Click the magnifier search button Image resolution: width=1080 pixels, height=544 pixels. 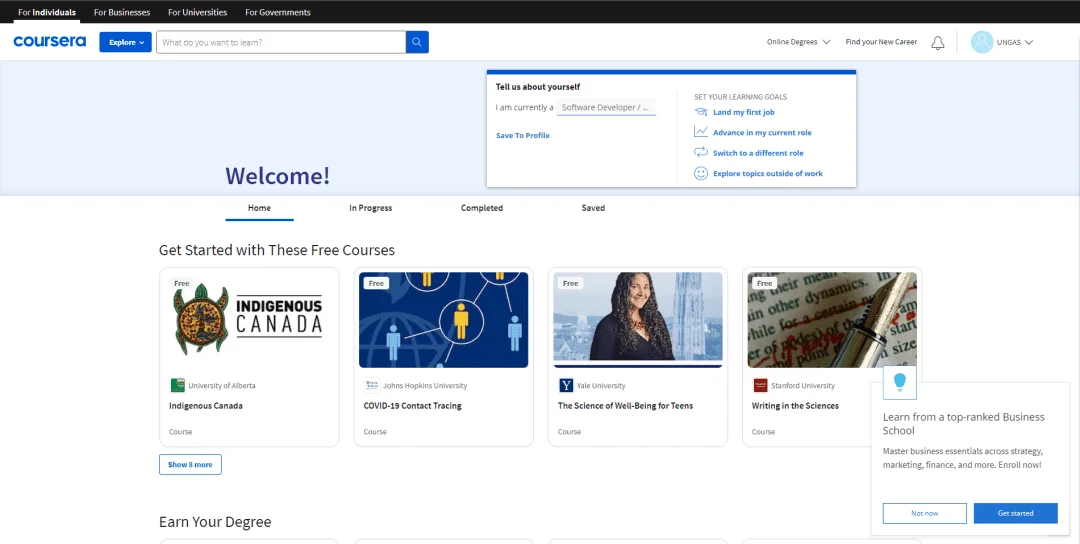pos(417,42)
